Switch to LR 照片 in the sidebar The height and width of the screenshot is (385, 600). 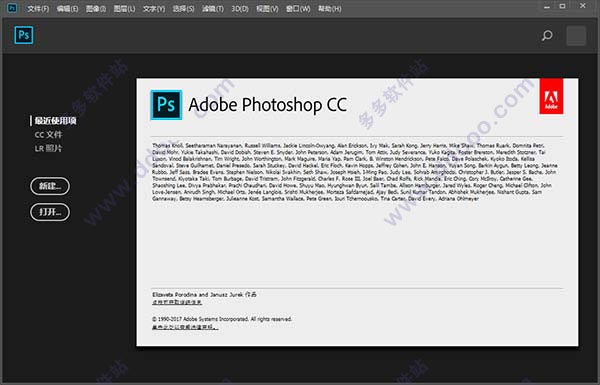[x=48, y=148]
